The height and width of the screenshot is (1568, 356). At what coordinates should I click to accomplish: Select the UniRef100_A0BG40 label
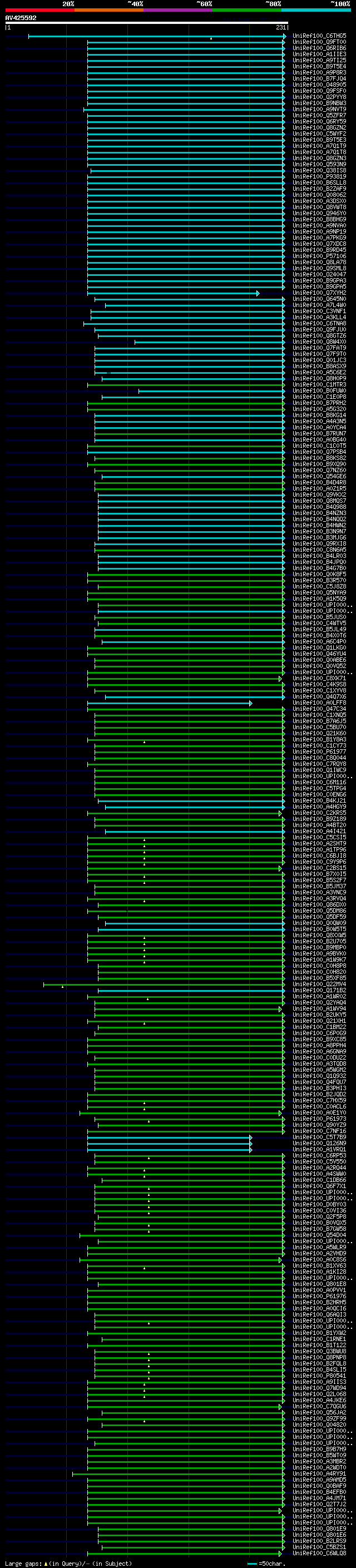tap(319, 440)
